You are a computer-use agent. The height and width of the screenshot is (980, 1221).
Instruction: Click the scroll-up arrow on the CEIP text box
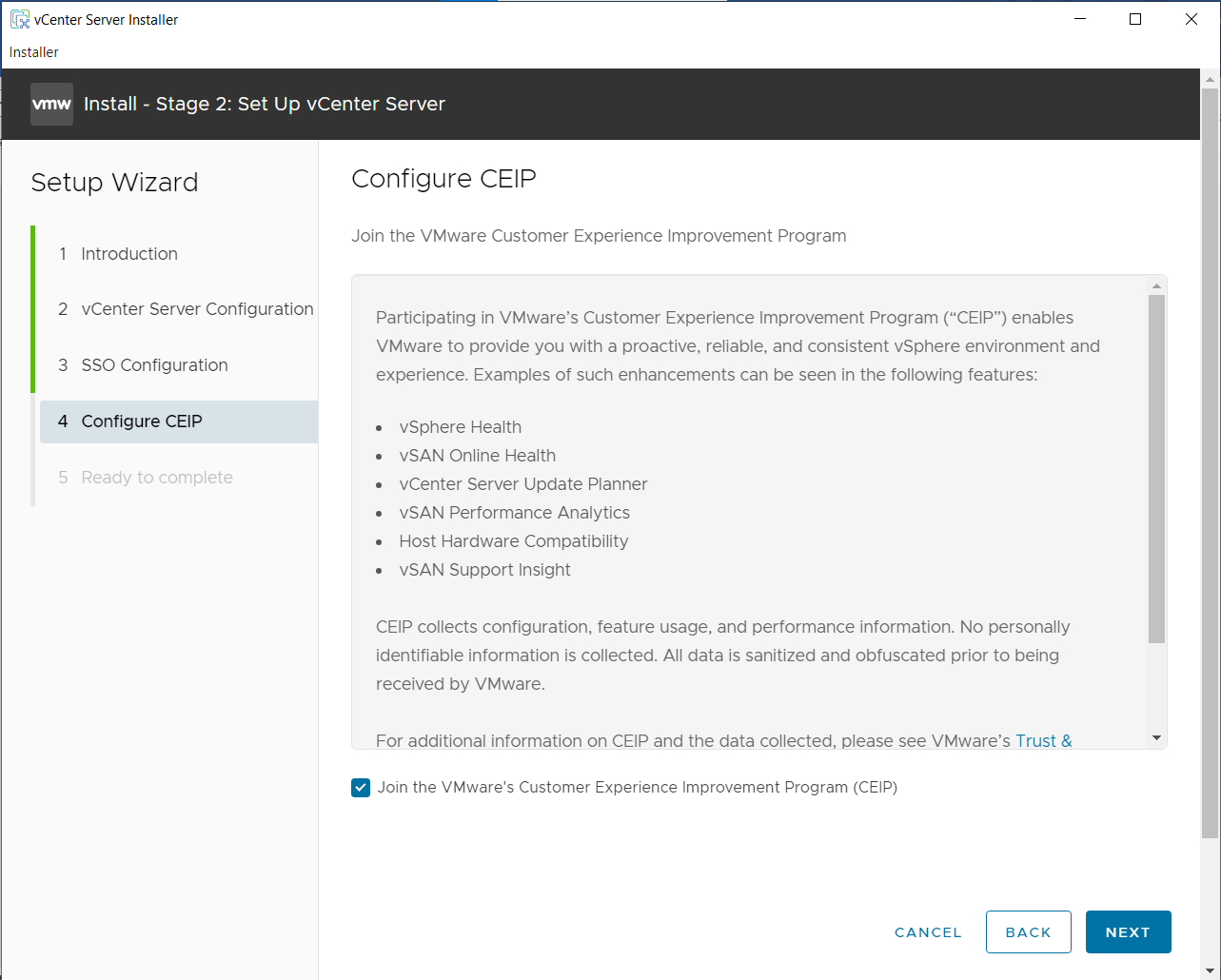click(x=1156, y=284)
